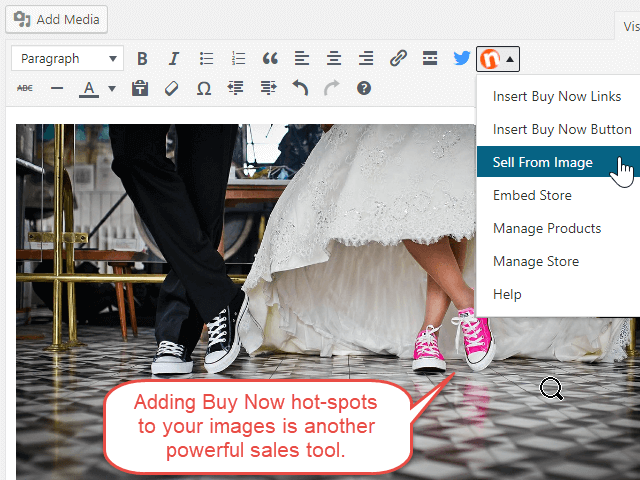Click Paste as text clipboard icon
The width and height of the screenshot is (640, 480).
pos(140,88)
